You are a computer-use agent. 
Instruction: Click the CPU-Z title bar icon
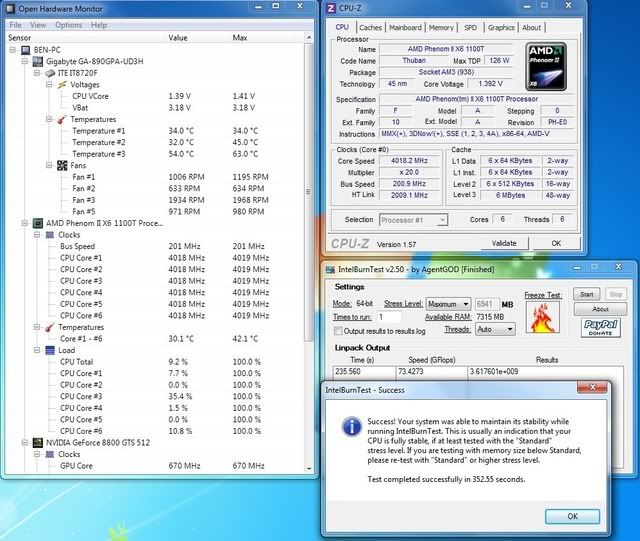tap(331, 8)
